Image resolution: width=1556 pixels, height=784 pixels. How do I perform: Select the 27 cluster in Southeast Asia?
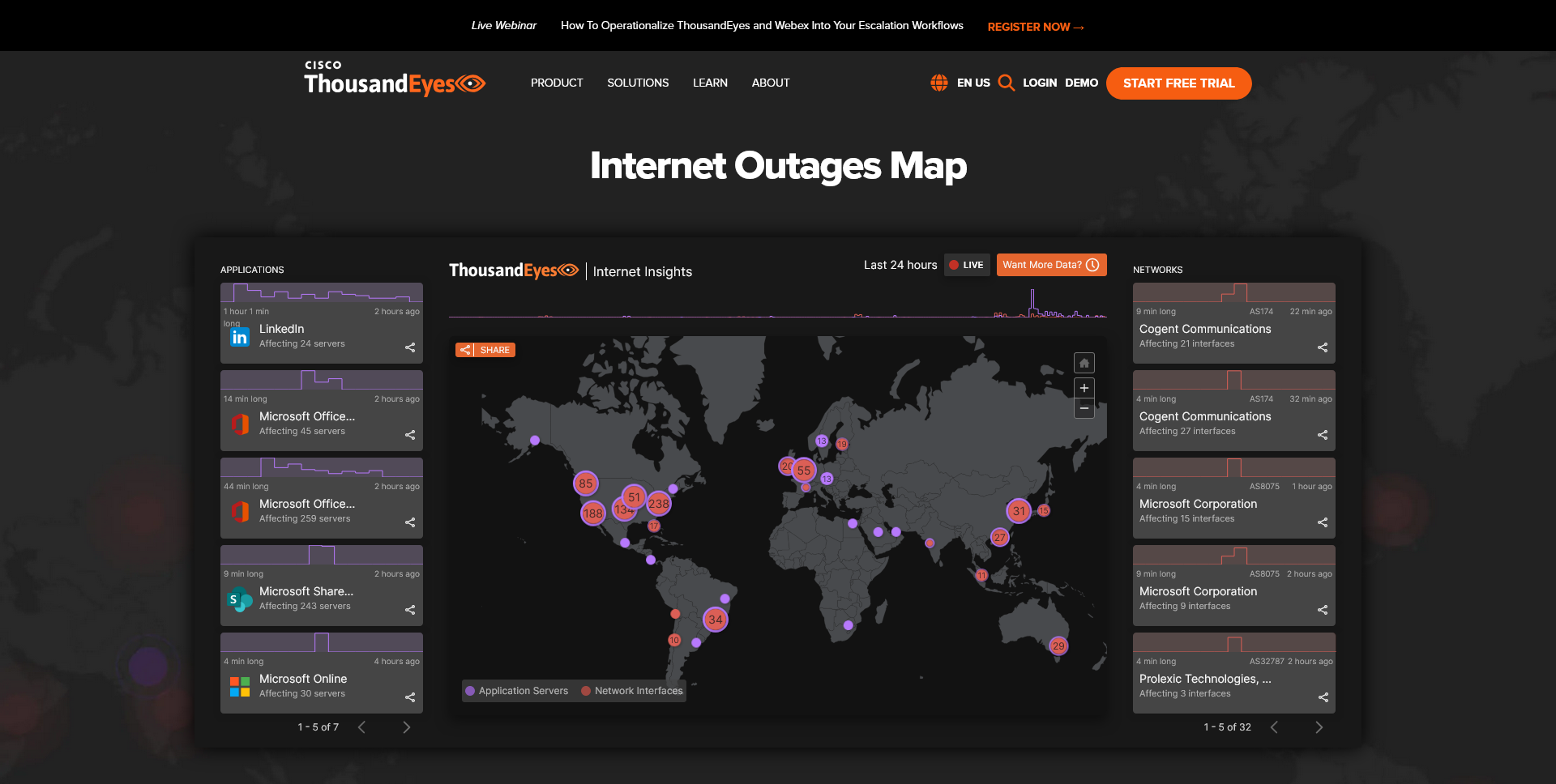point(1000,538)
